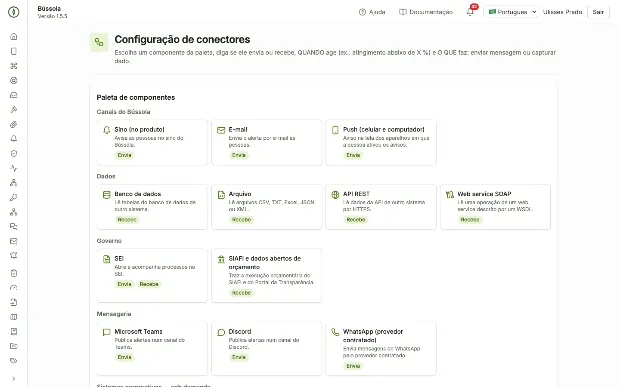Open the gauge speedometer sidebar icon
The width and height of the screenshot is (620, 387).
point(13,288)
